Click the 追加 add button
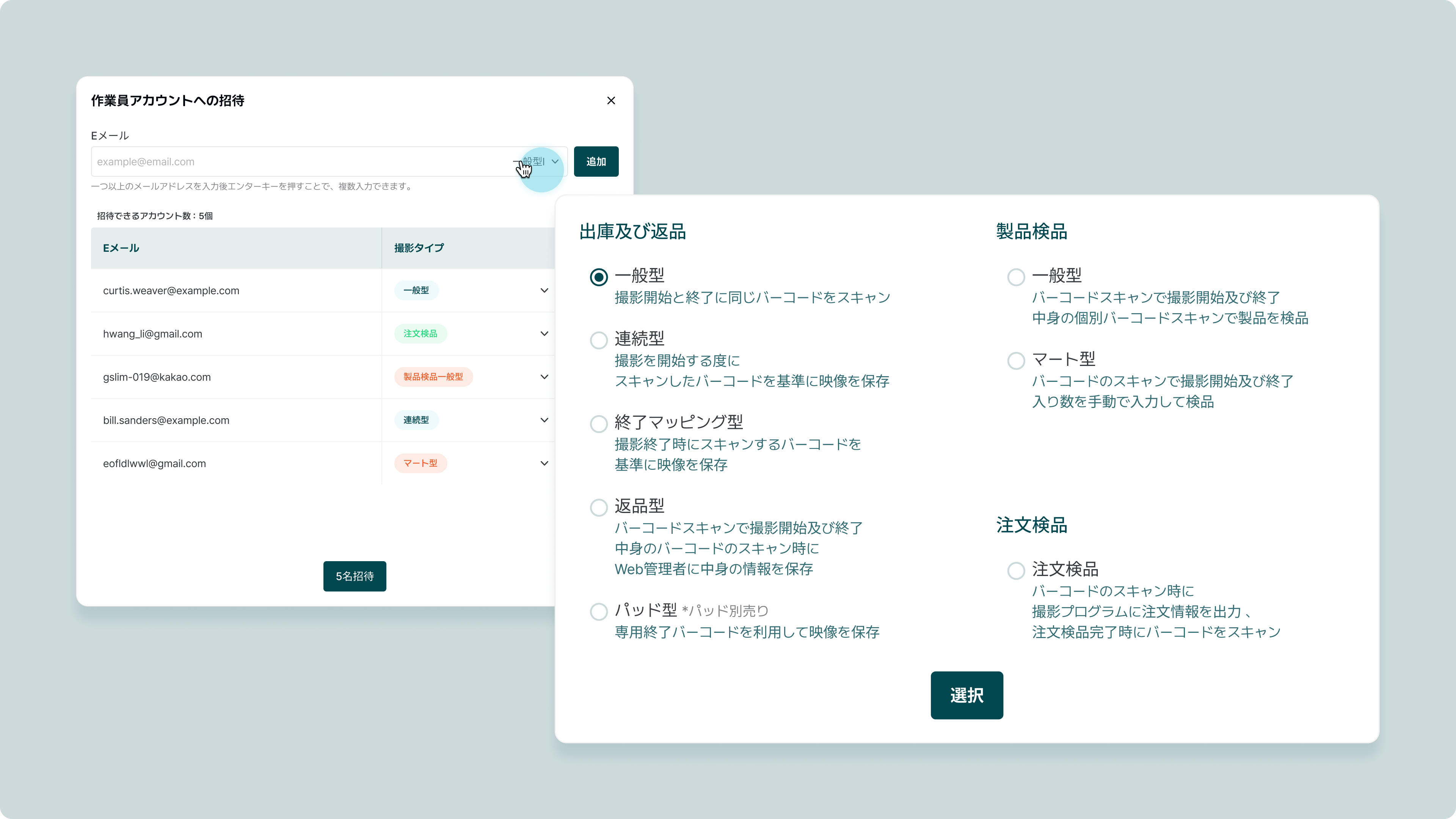Image resolution: width=1456 pixels, height=819 pixels. (596, 162)
